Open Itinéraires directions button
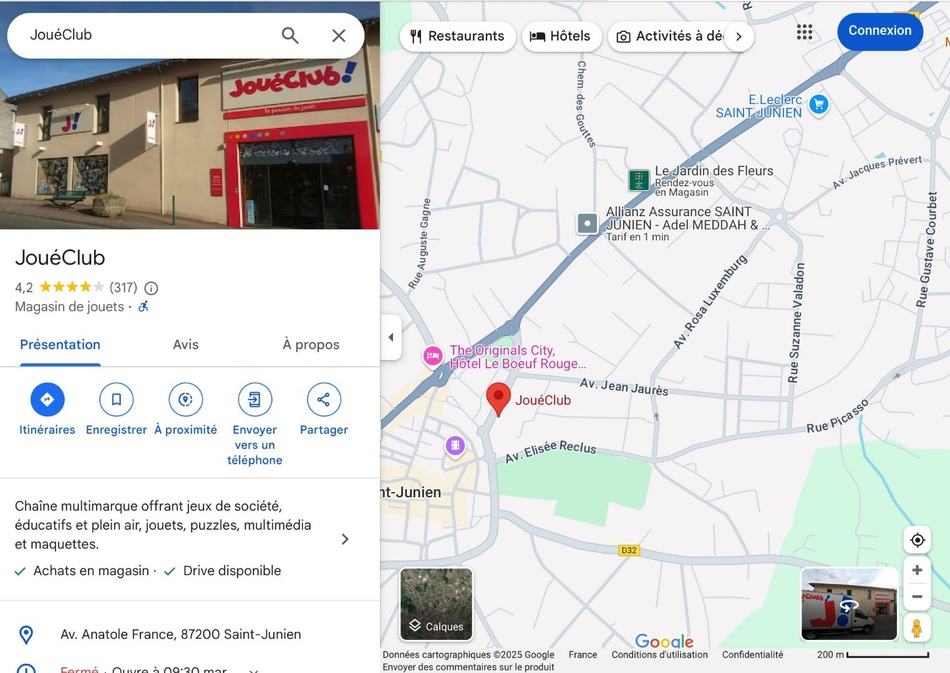This screenshot has width=950, height=673. click(x=47, y=400)
